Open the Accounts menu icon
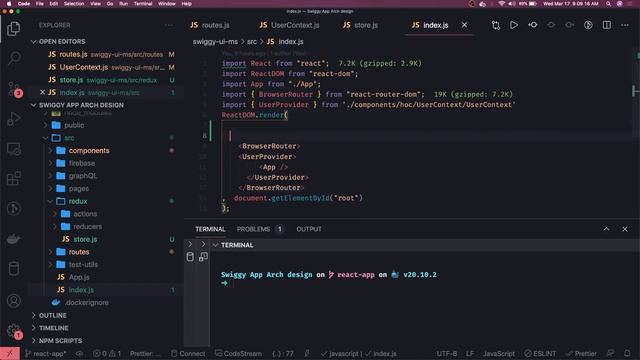 tap(13, 301)
